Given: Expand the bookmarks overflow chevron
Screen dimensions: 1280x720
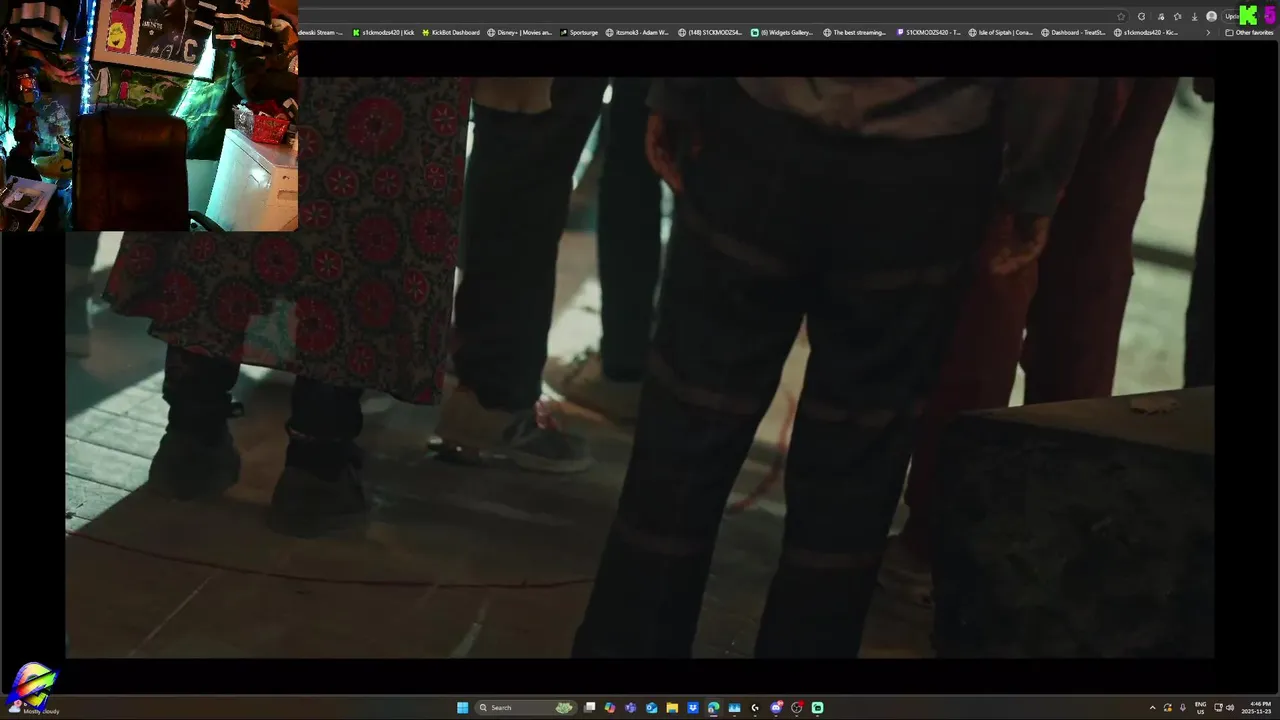Looking at the screenshot, I should click(1208, 33).
